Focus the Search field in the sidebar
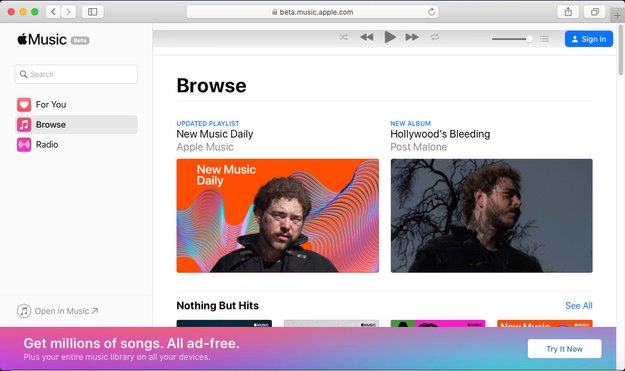The image size is (625, 371). click(76, 74)
